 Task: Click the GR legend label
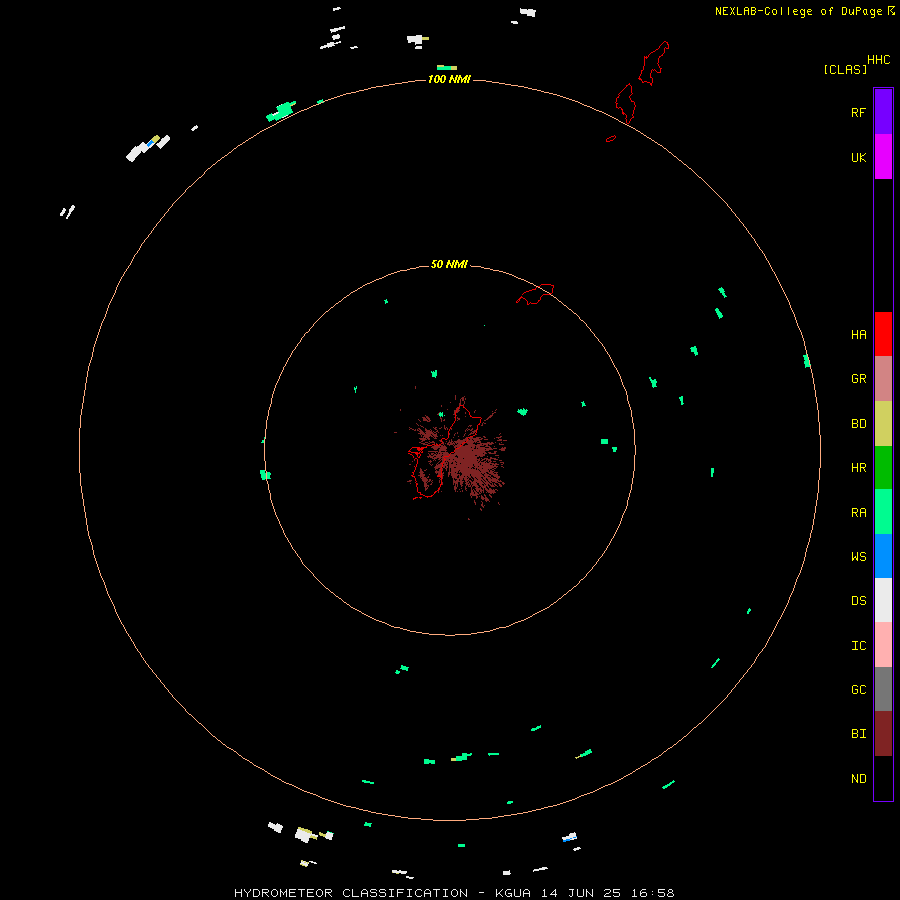pos(858,379)
